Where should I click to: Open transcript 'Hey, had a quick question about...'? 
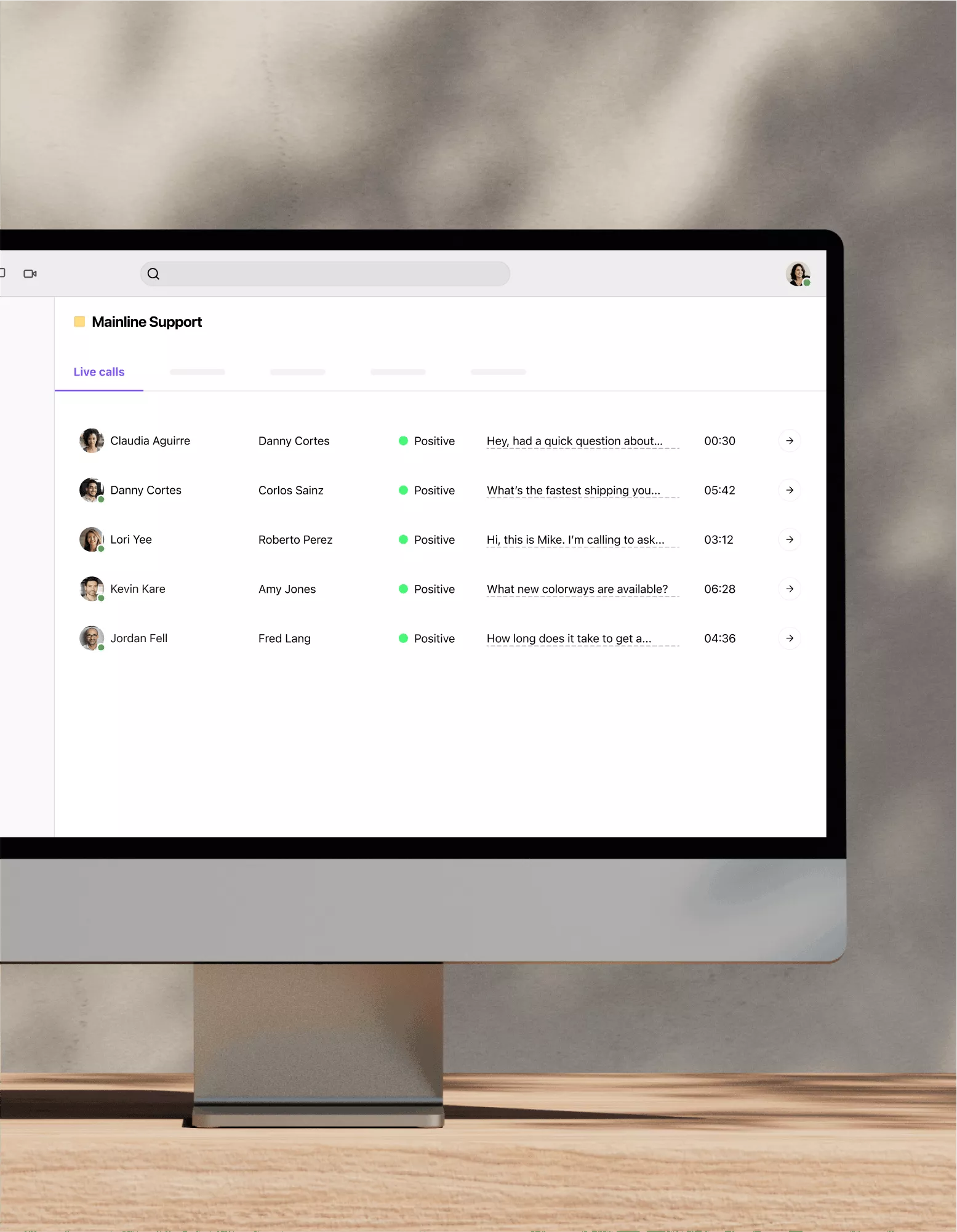pyautogui.click(x=575, y=441)
